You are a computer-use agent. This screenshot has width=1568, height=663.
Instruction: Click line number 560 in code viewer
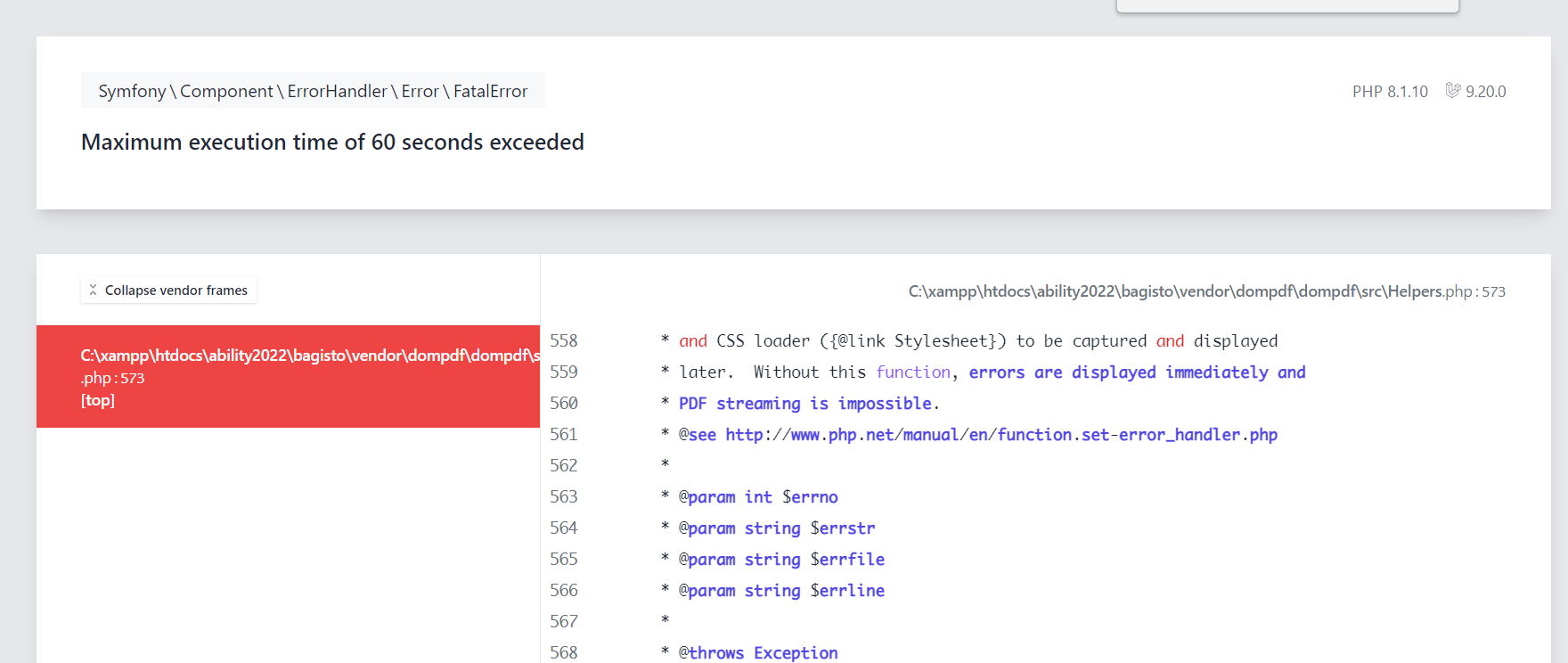tap(564, 404)
